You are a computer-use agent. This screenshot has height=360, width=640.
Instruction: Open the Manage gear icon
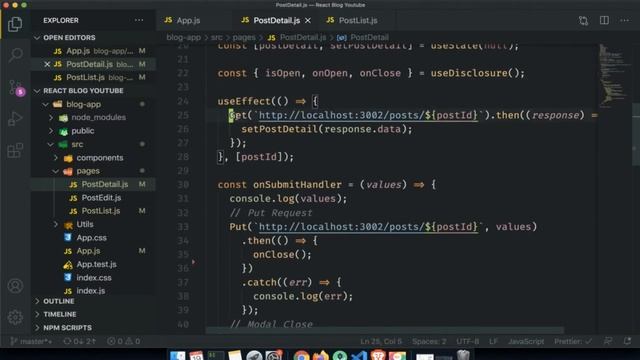pos(15,317)
